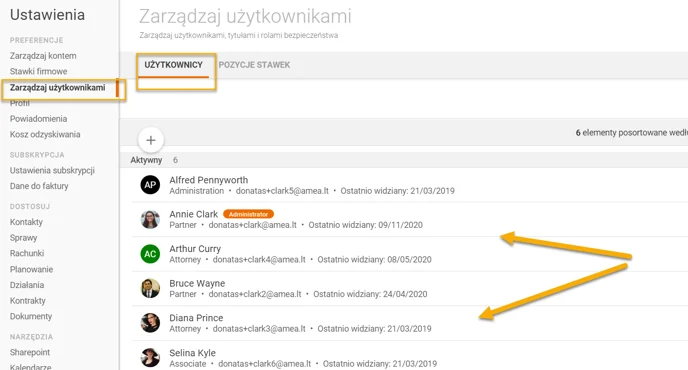Image resolution: width=688 pixels, height=370 pixels.
Task: Click 'Ostatnio widziany: 24/04/2020' text
Action: click(x=370, y=294)
